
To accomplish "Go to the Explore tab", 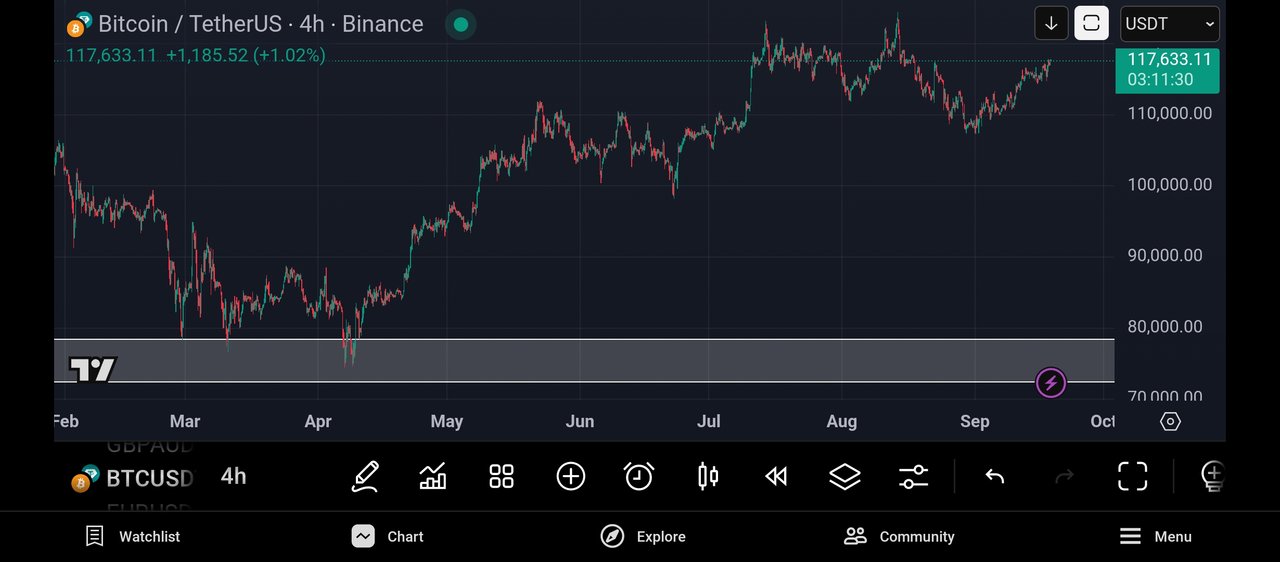I will (x=643, y=536).
